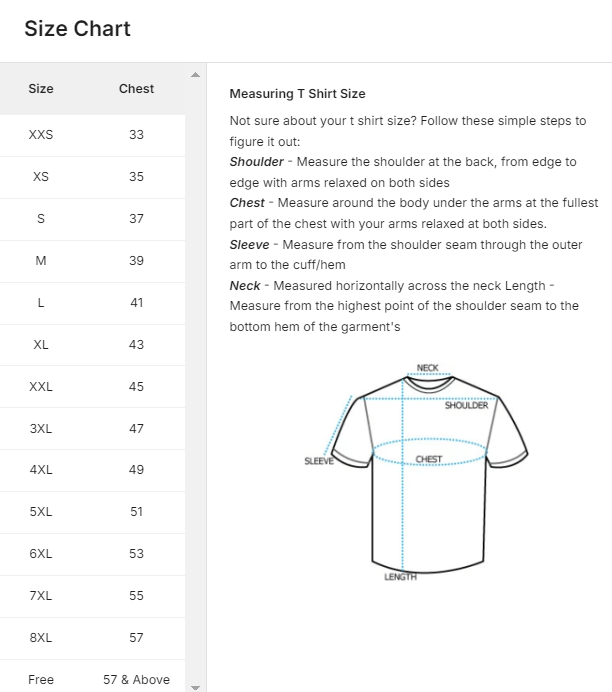Click the LENGTH label below the T-shirt
Image resolution: width=612 pixels, height=692 pixels.
[x=400, y=577]
